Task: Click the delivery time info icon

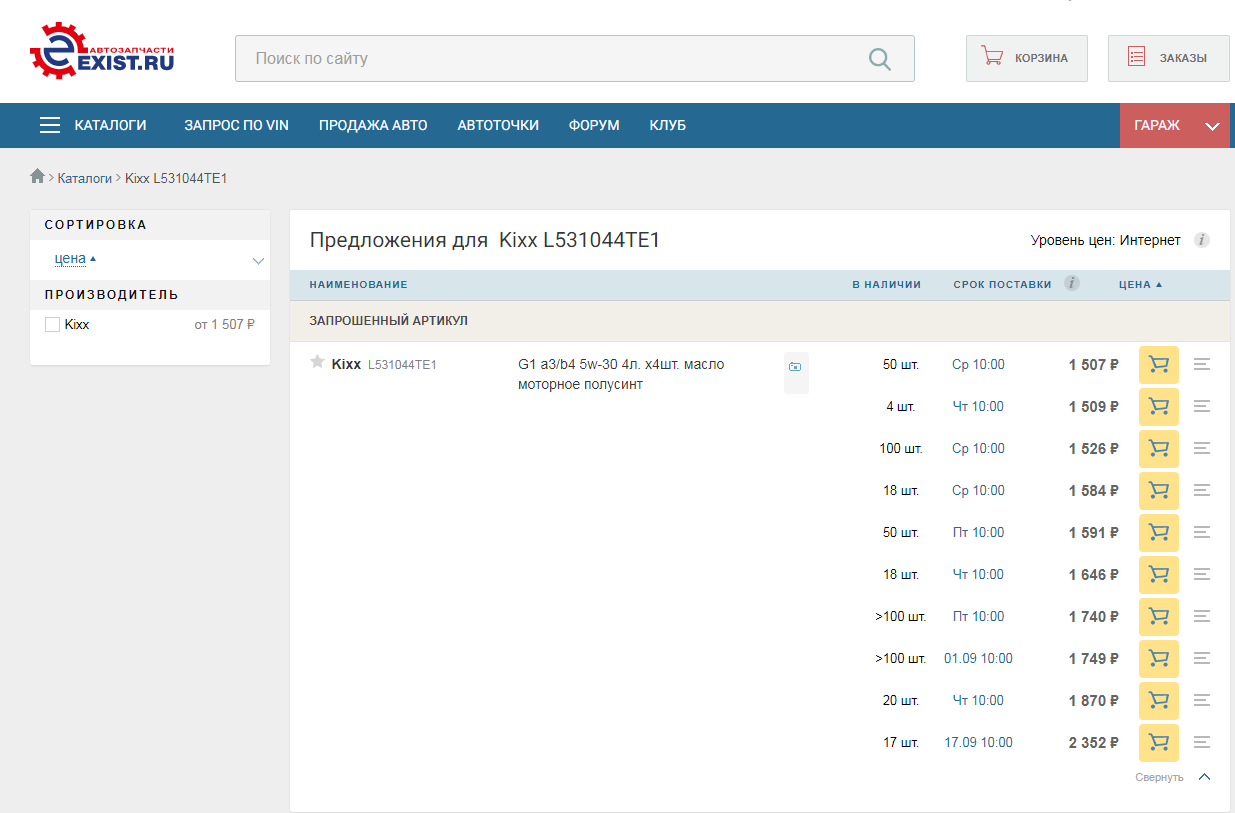Action: coord(1072,284)
